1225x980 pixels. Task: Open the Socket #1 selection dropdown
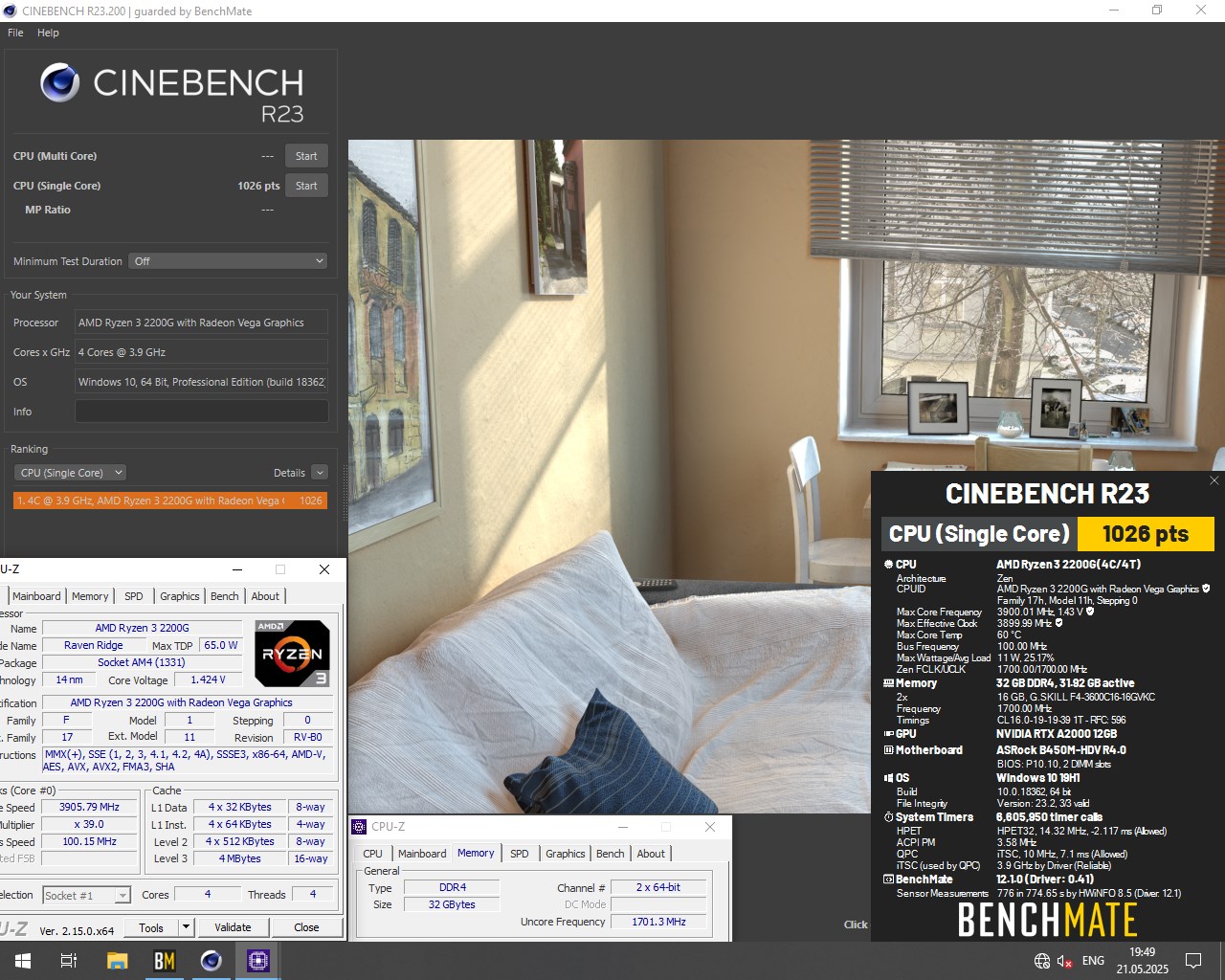pyautogui.click(x=86, y=896)
